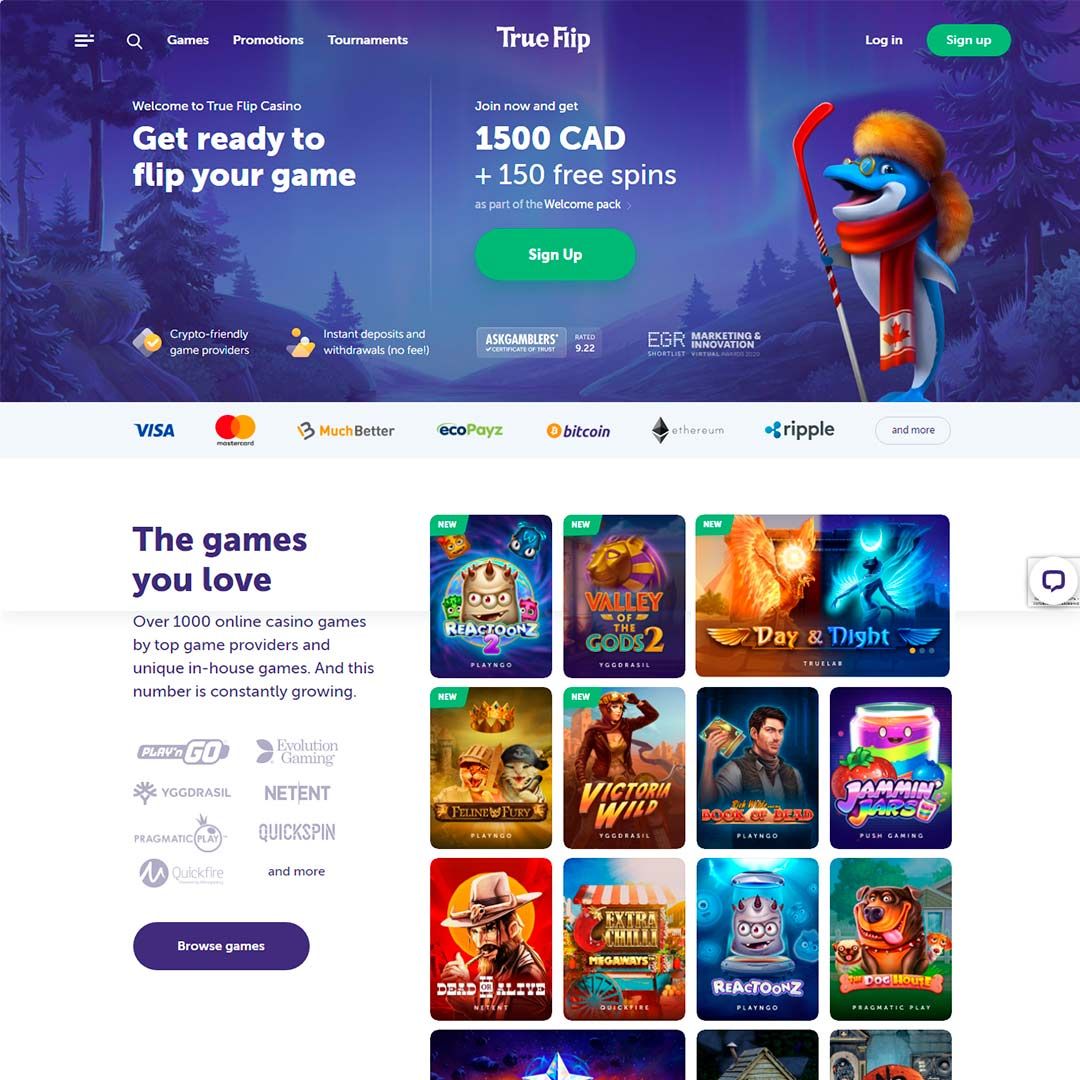This screenshot has height=1080, width=1080.
Task: Open the Games menu item
Action: pyautogui.click(x=187, y=40)
